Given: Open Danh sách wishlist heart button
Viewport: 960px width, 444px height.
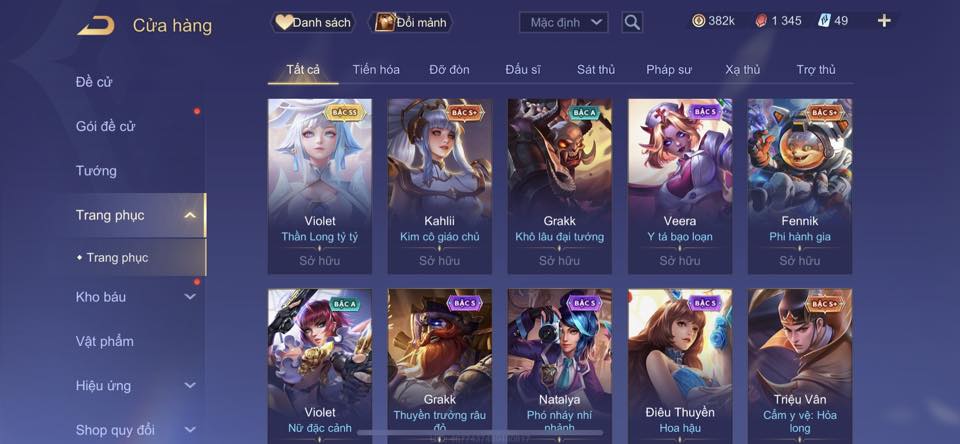Looking at the screenshot, I should pyautogui.click(x=313, y=23).
